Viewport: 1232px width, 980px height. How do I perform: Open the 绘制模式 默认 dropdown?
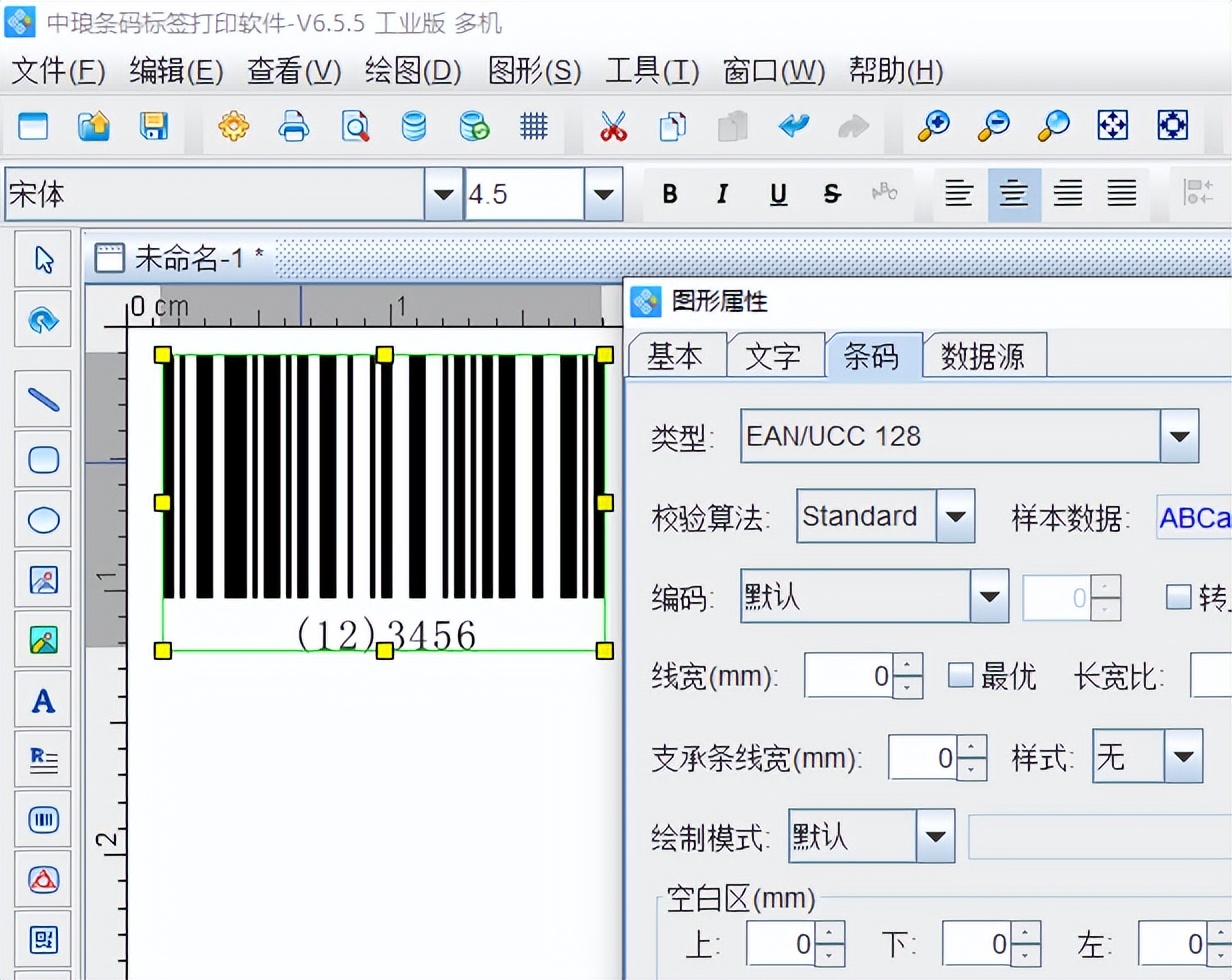point(935,836)
